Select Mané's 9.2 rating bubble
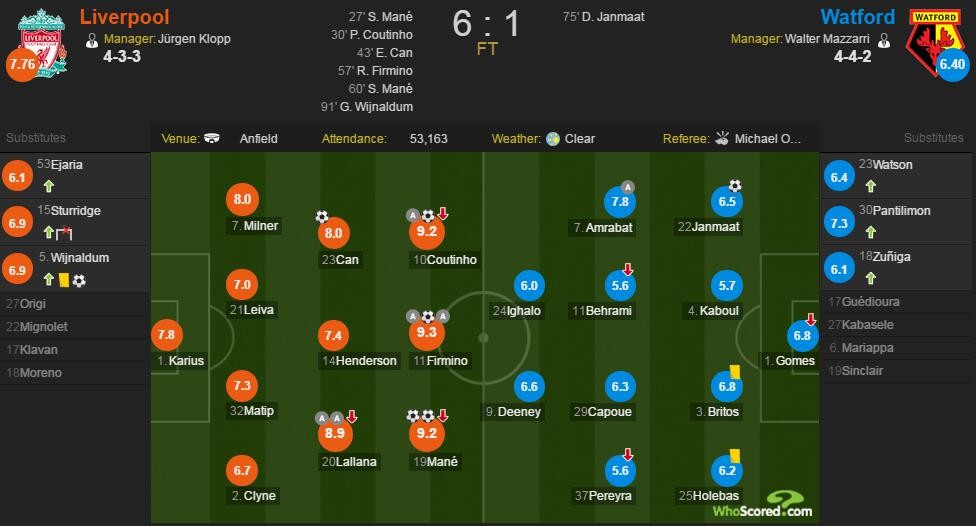Viewport: 976px width, 526px height. 426,433
